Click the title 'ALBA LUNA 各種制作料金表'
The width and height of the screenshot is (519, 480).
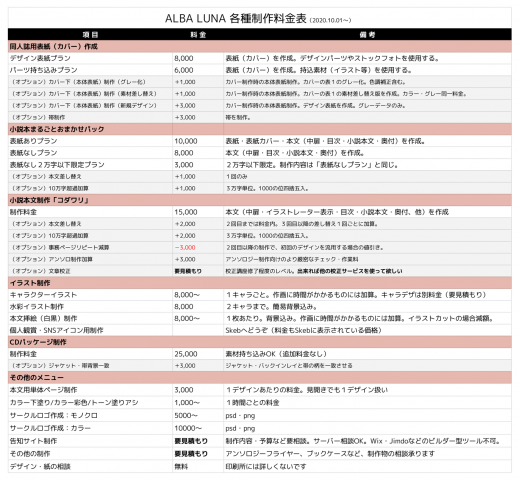pos(236,18)
